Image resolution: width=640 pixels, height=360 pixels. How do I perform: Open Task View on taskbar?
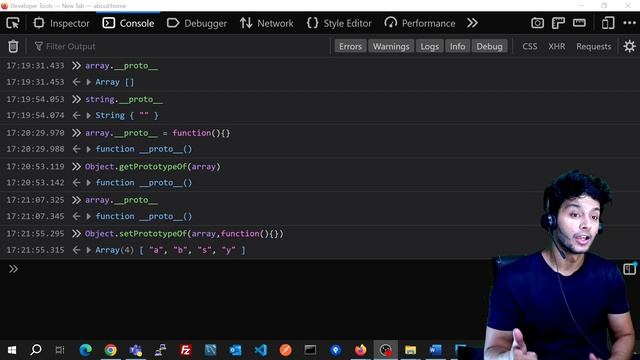[60, 350]
